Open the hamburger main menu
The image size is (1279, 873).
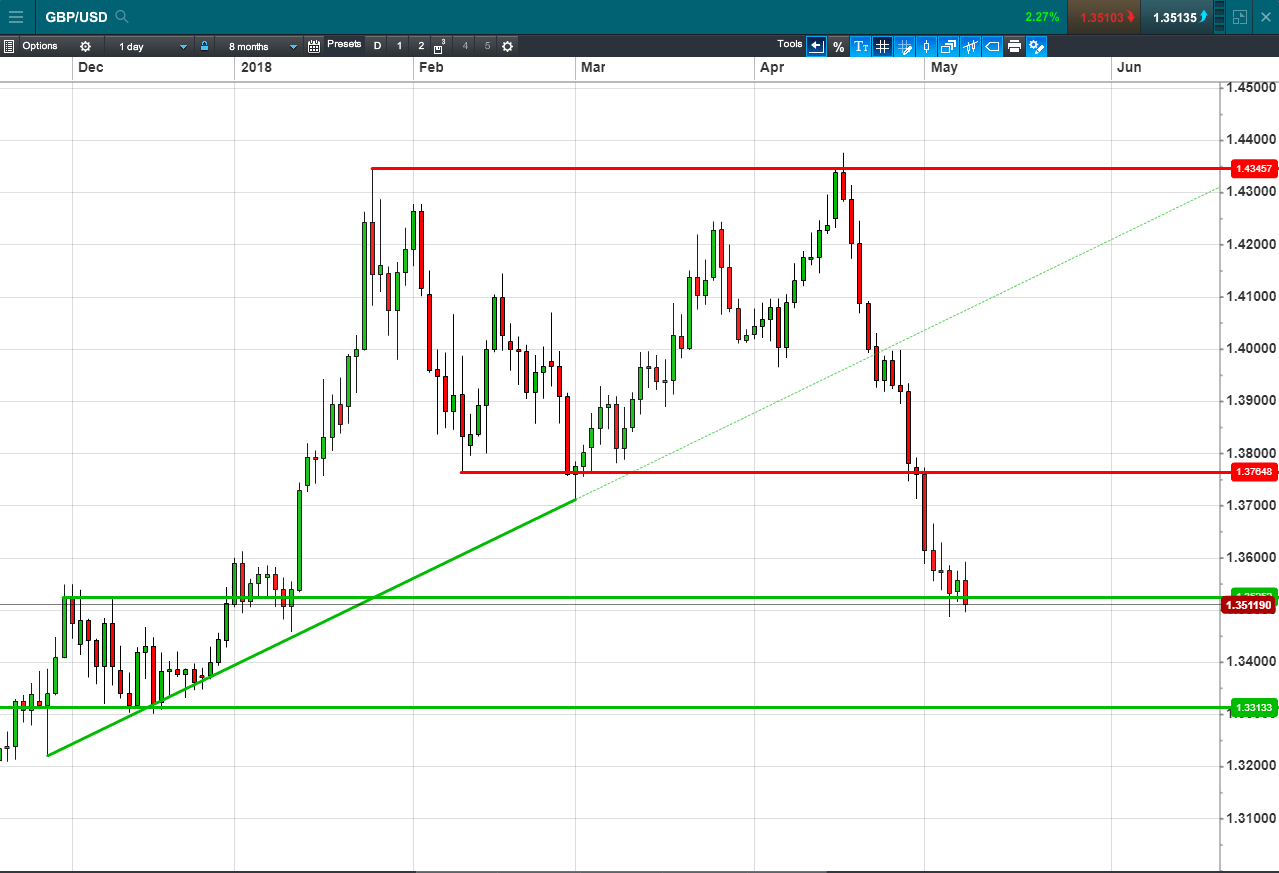[x=16, y=17]
